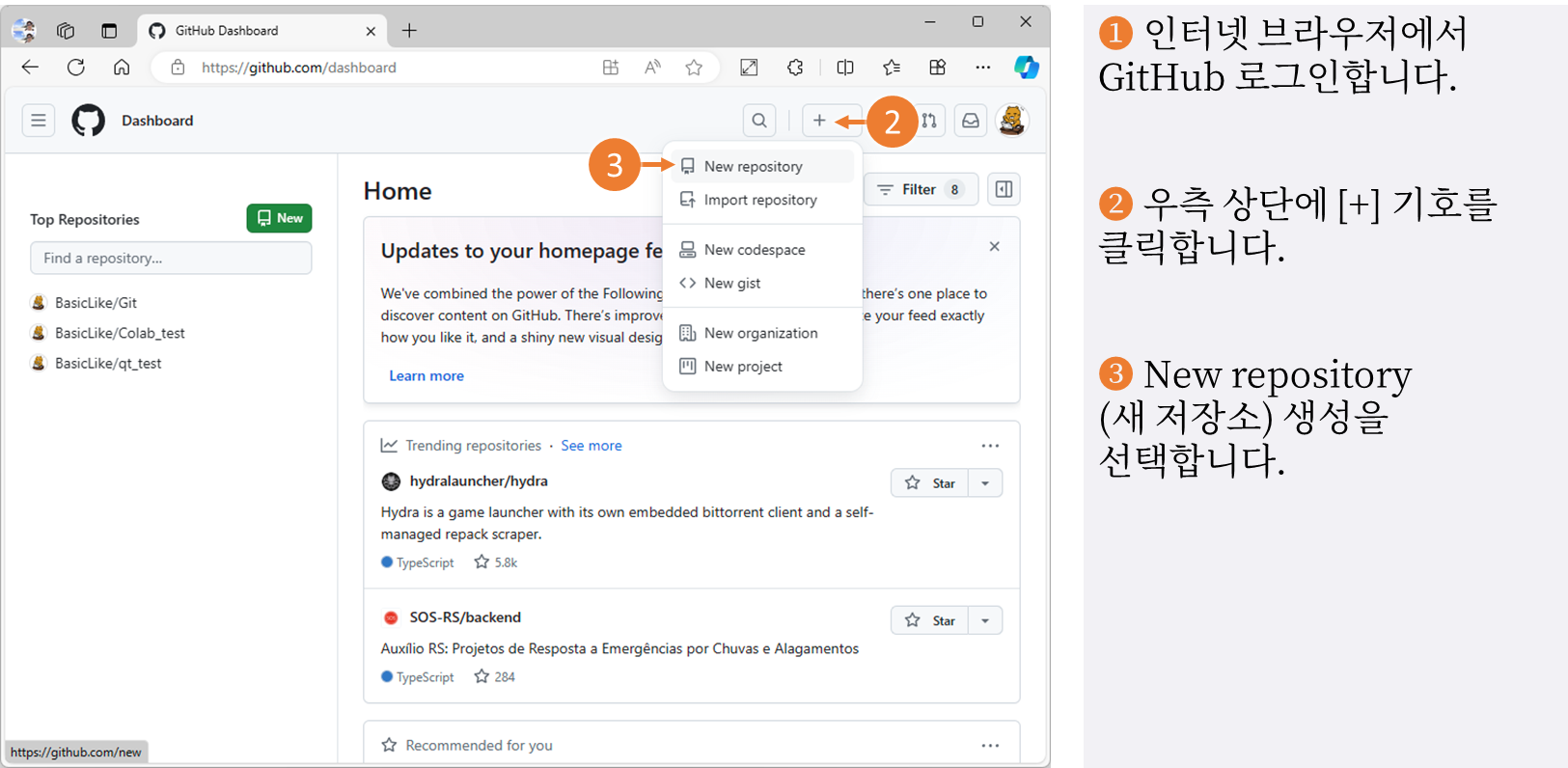Open the apps grid icon in address bar
This screenshot has width=1568, height=768.
tap(611, 68)
